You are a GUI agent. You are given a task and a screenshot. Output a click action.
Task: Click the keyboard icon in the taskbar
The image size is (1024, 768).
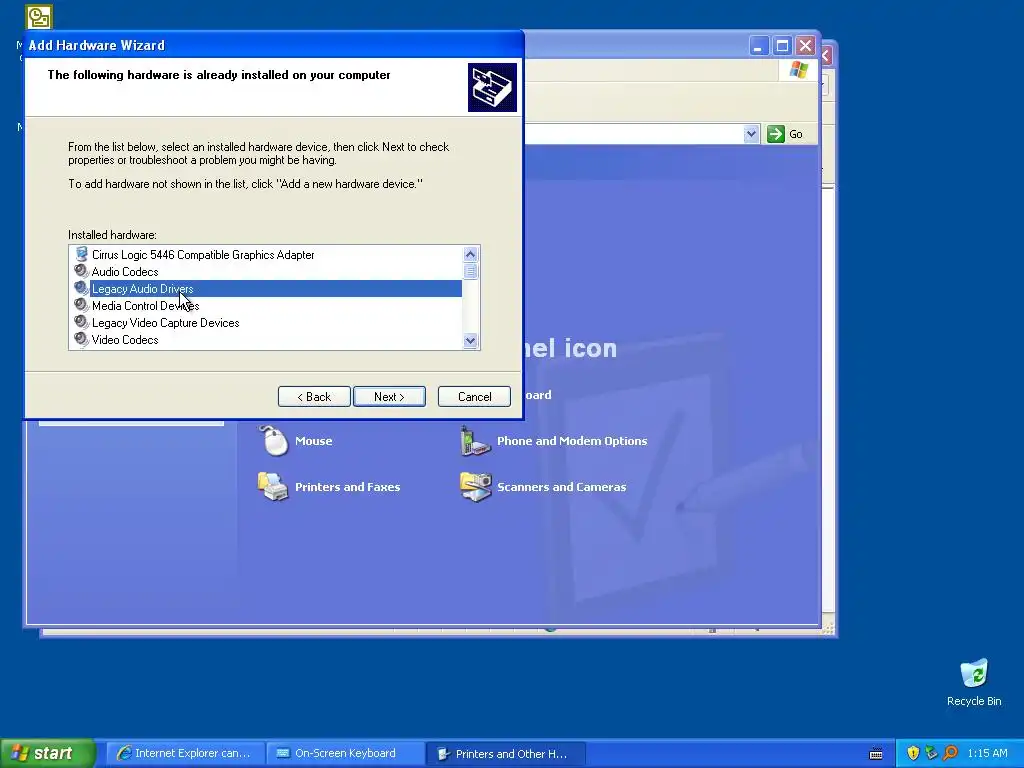click(876, 754)
